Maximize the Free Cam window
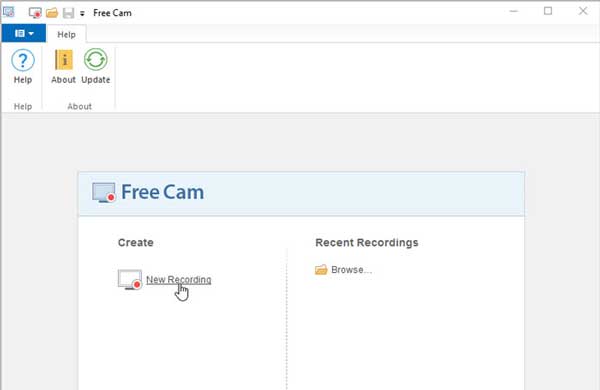 point(548,11)
